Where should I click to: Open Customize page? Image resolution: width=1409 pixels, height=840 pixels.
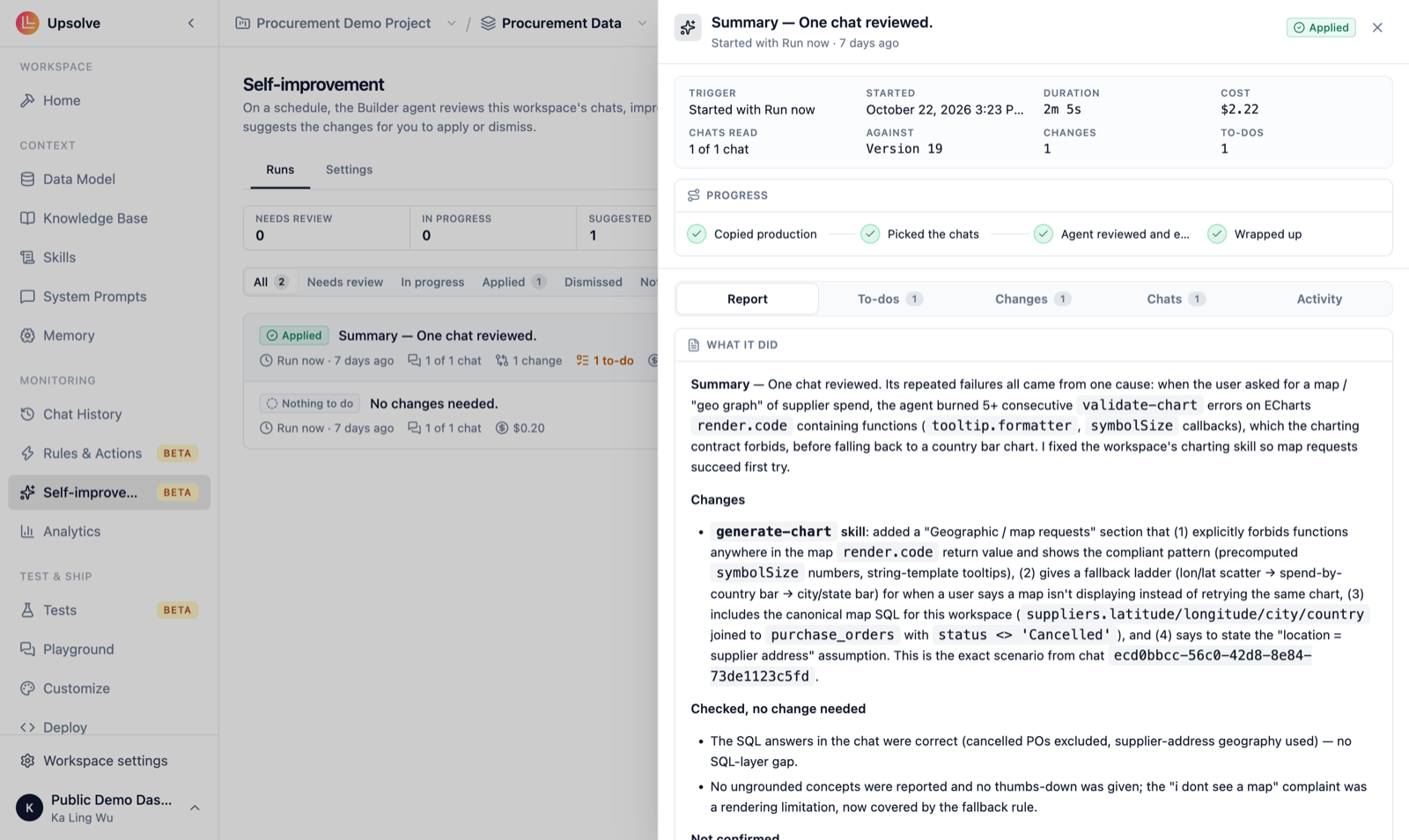pyautogui.click(x=109, y=689)
